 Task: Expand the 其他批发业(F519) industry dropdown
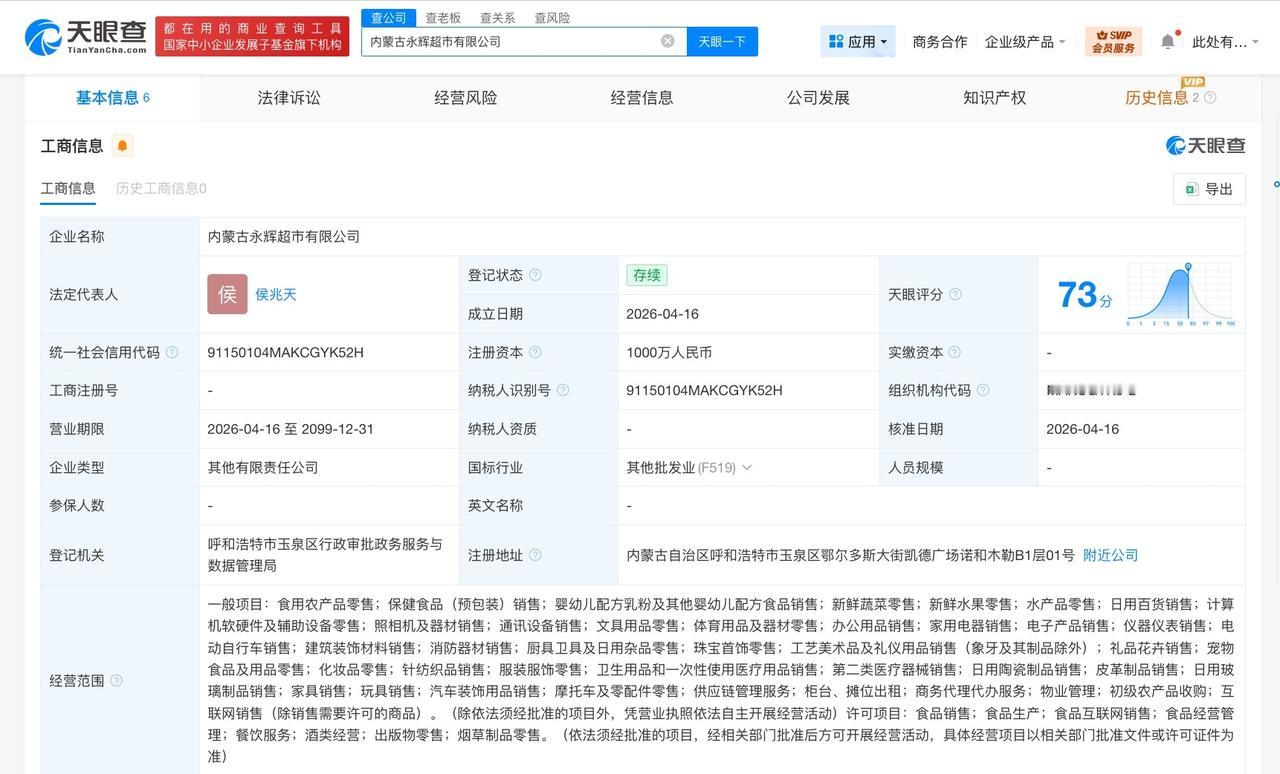(x=745, y=467)
